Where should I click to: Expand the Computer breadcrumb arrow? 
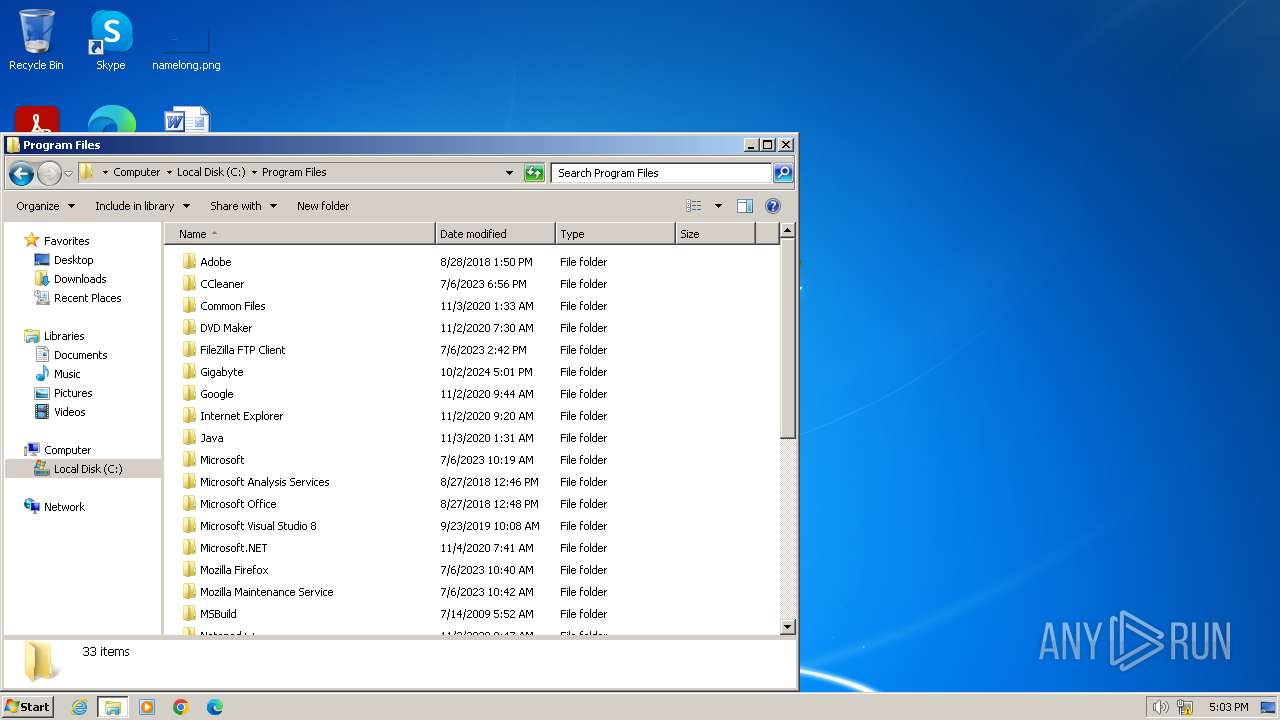[x=169, y=173]
